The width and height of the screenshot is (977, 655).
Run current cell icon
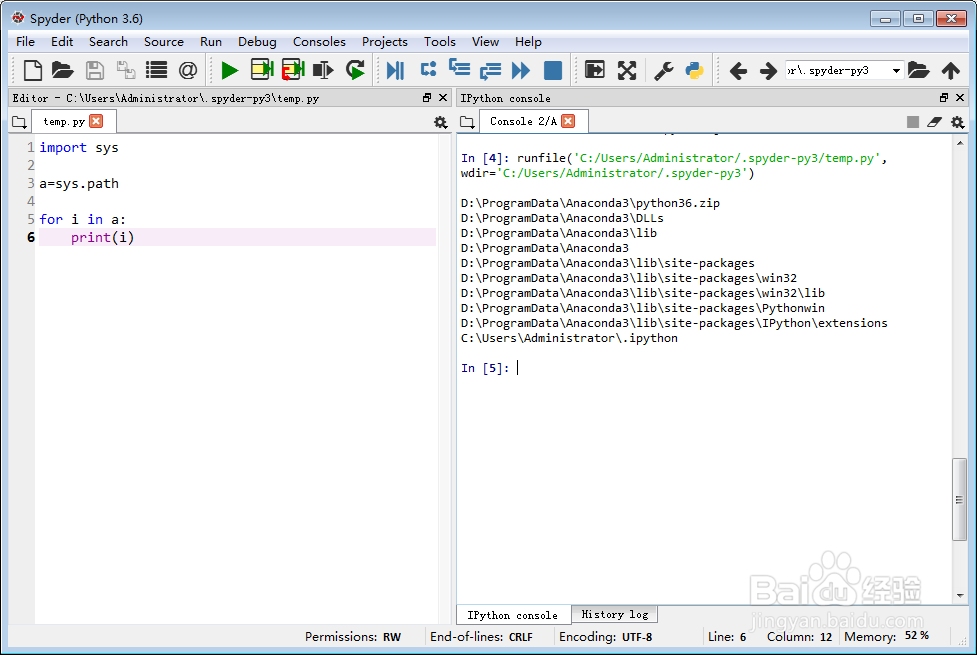point(262,70)
